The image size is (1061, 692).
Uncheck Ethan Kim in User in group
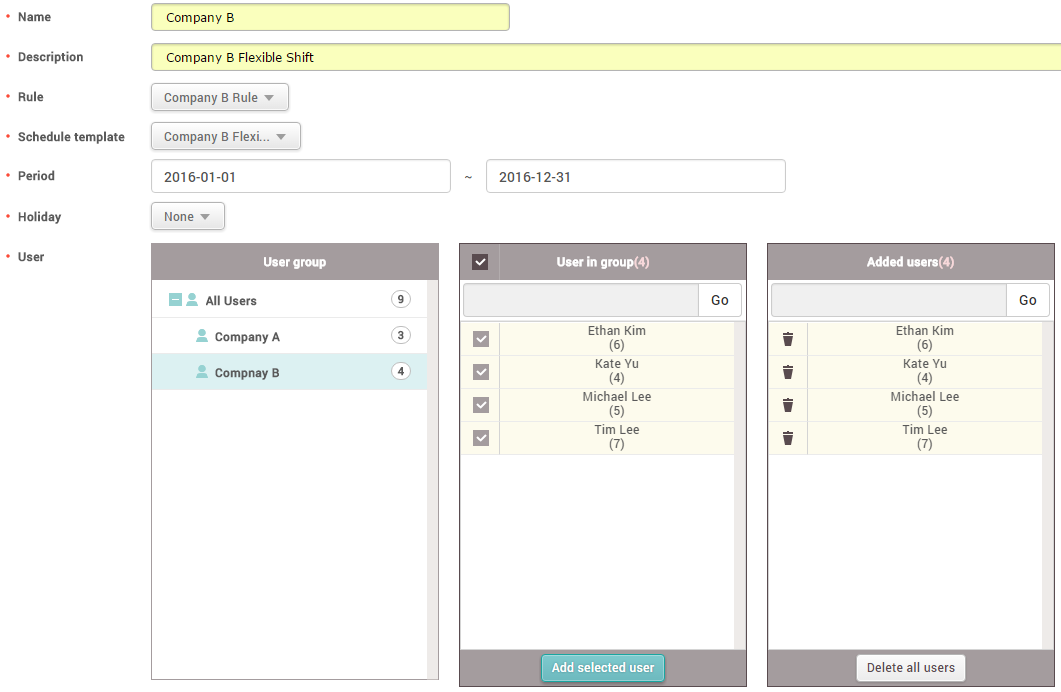[481, 339]
